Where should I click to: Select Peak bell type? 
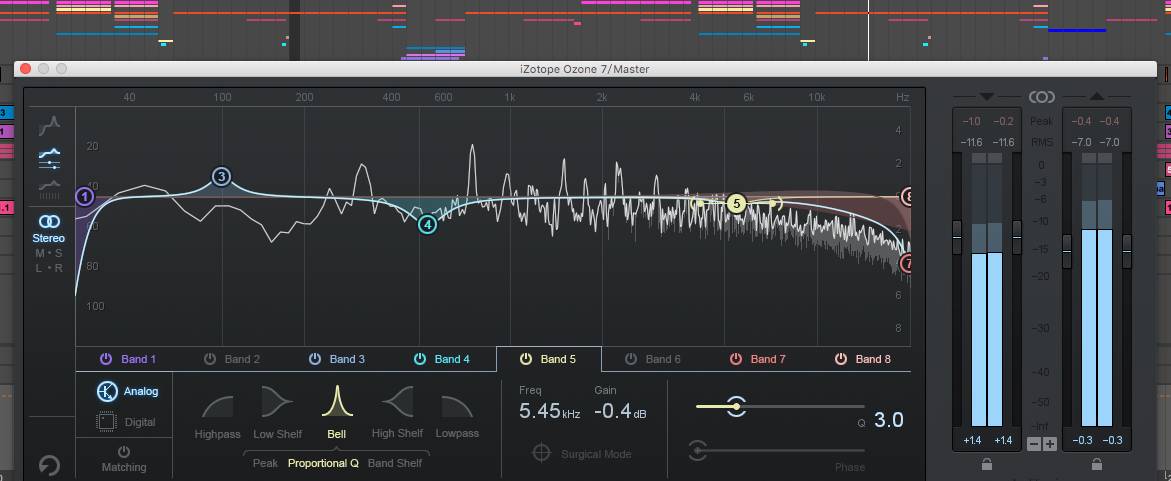tap(265, 463)
